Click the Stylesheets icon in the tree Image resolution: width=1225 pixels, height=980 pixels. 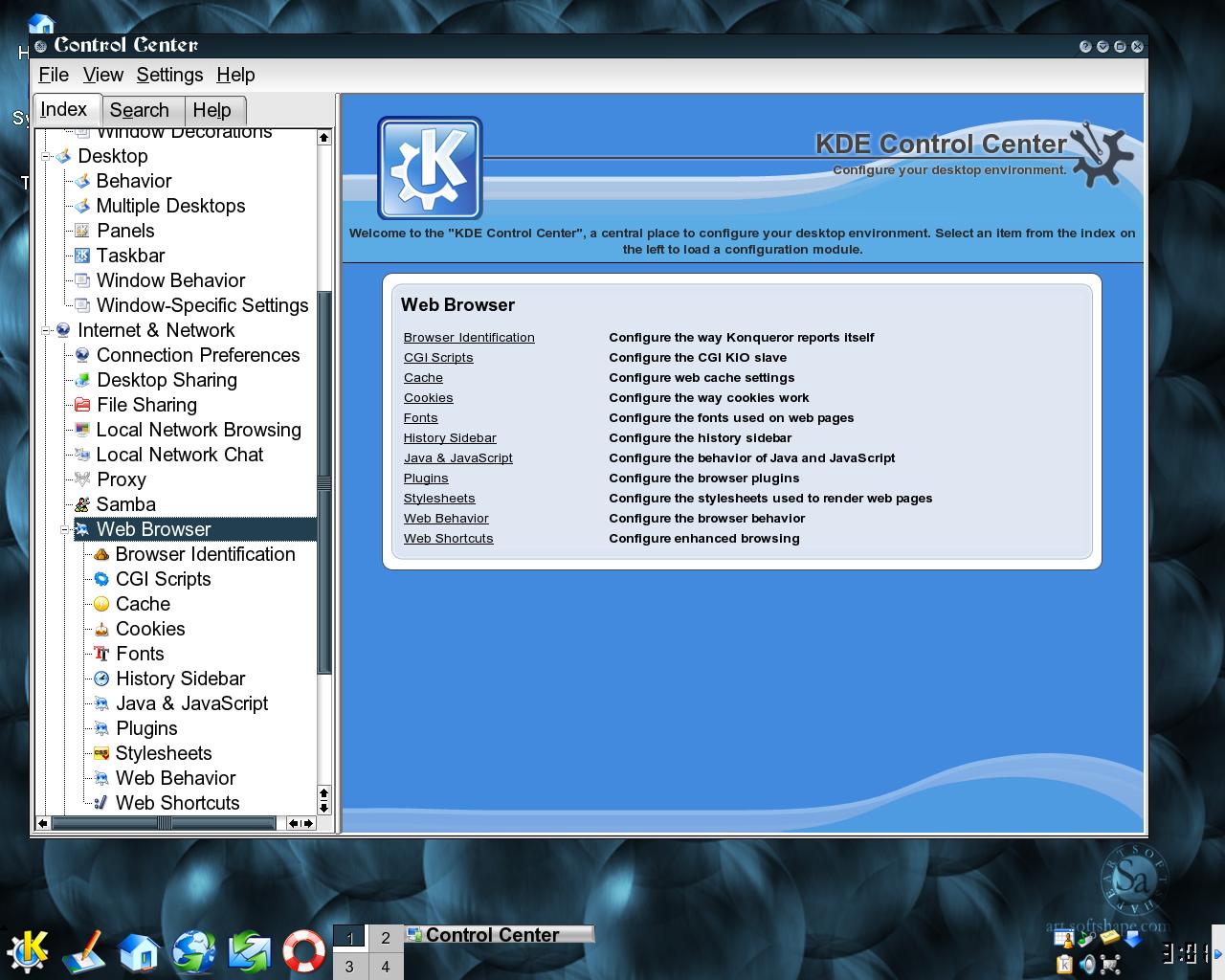[x=101, y=753]
